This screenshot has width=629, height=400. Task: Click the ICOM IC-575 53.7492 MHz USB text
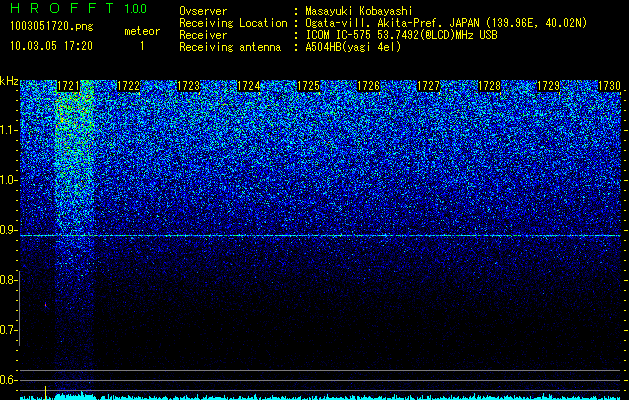click(401, 35)
